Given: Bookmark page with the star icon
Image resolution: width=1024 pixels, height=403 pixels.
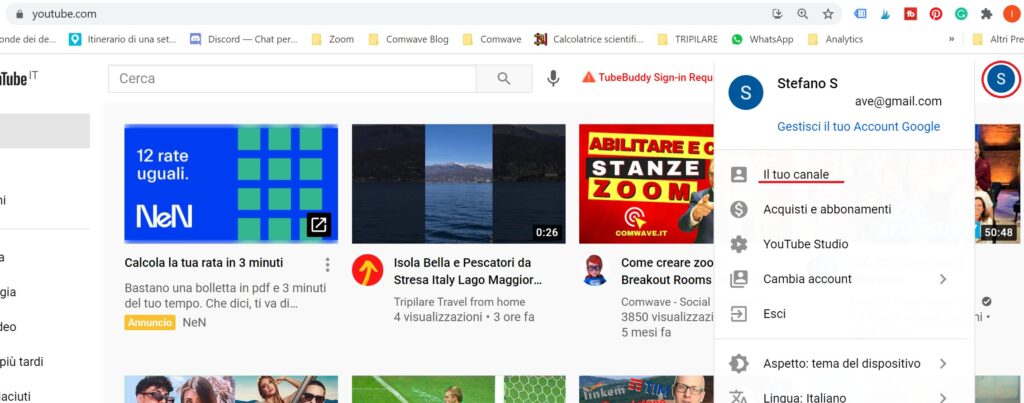Looking at the screenshot, I should tap(828, 14).
